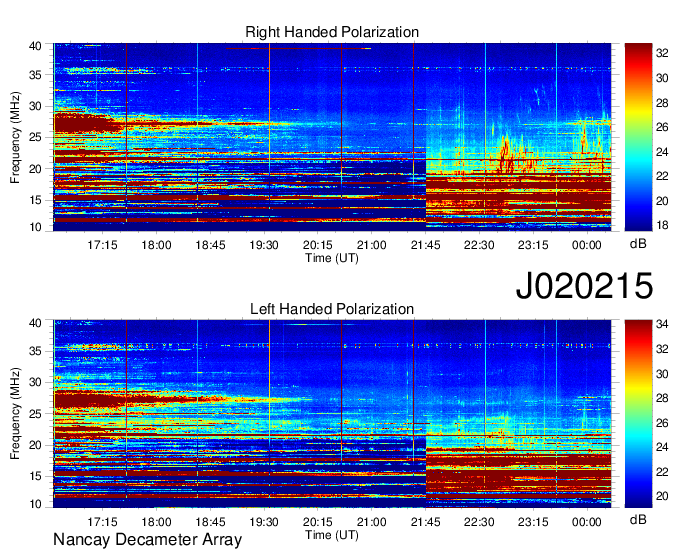Viewport: 680px width, 552px height.
Task: Click Frequency (MHz) label of left-handed plot
Action: click(15, 414)
